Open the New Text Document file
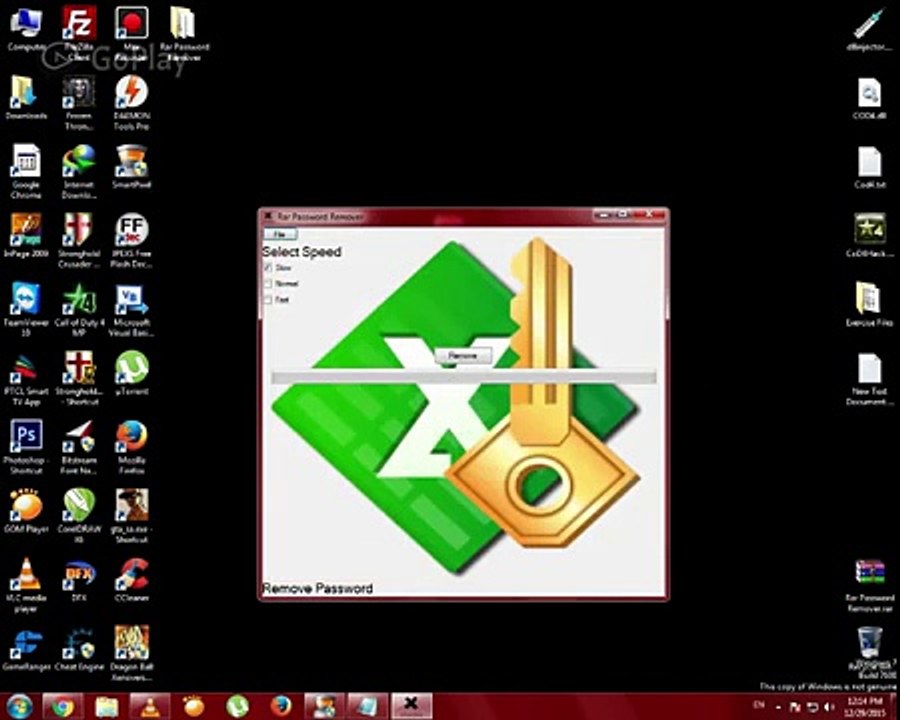The image size is (900, 720). [869, 379]
